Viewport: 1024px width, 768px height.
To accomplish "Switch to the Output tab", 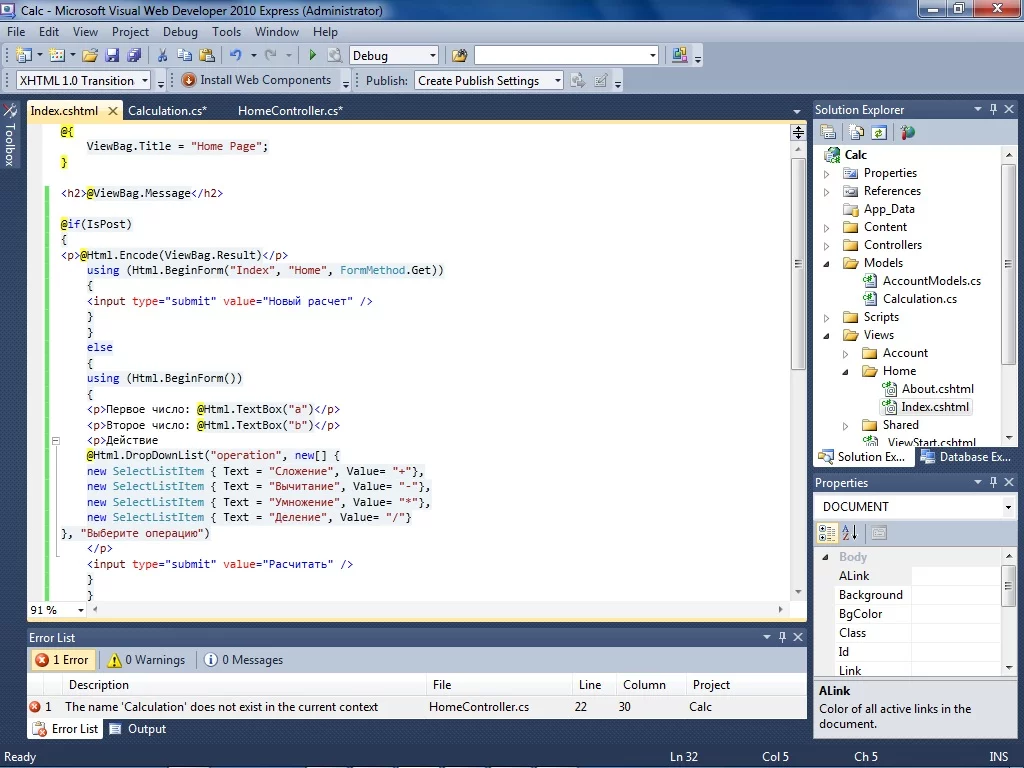I will [138, 729].
